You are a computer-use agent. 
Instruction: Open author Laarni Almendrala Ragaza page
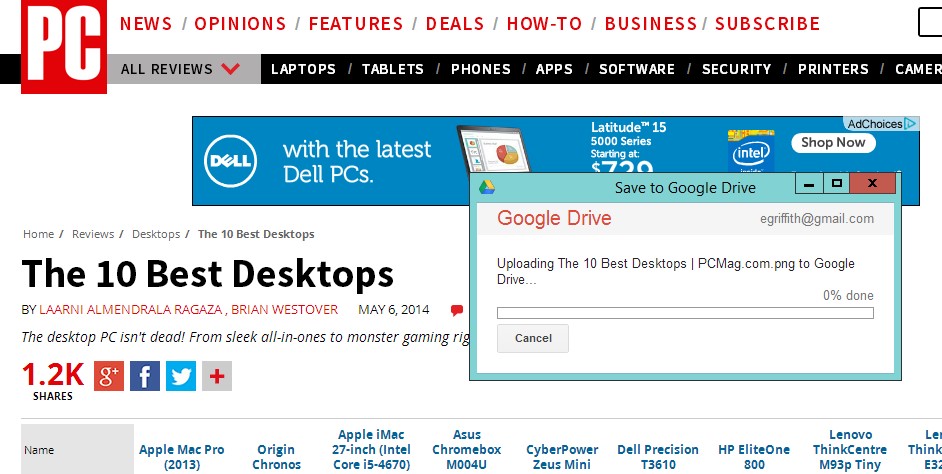[x=130, y=310]
